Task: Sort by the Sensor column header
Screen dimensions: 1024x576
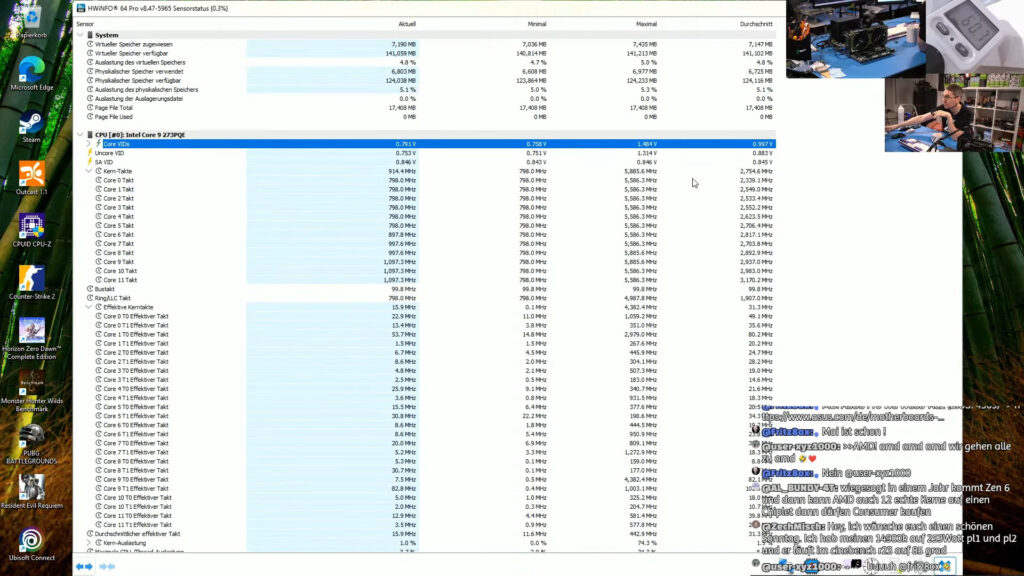Action: pos(85,24)
